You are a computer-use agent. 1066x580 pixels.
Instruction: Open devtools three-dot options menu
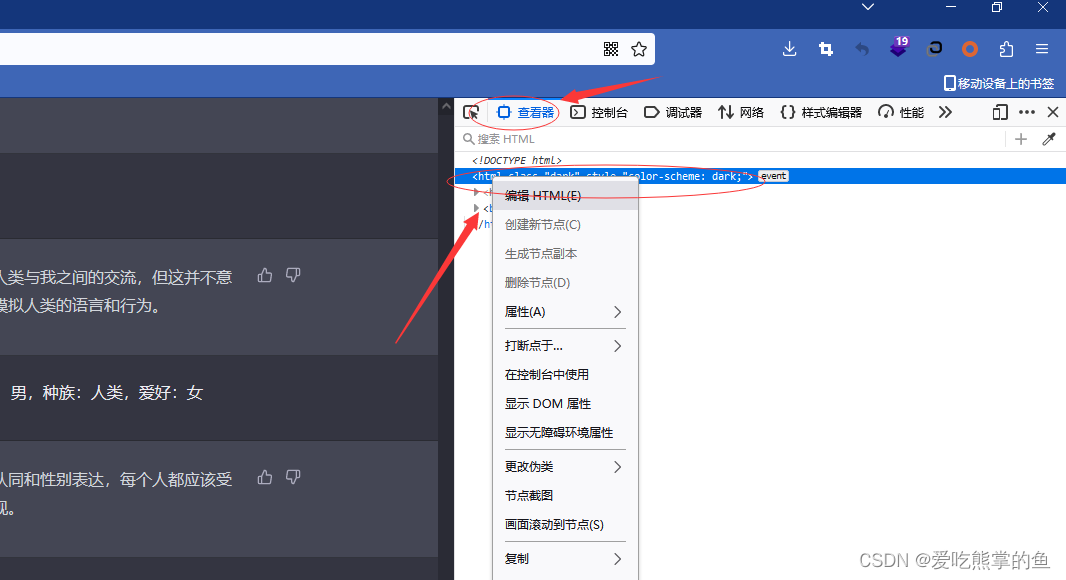pyautogui.click(x=1027, y=112)
